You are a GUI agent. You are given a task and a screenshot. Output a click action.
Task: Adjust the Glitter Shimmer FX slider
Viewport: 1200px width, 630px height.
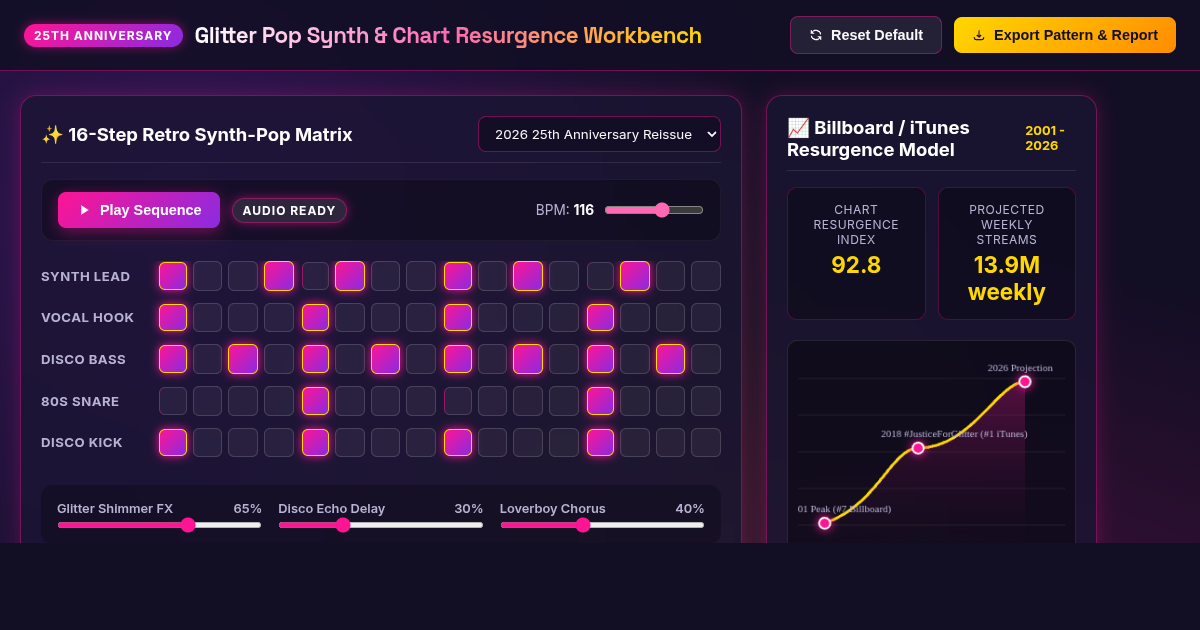[x=159, y=525]
